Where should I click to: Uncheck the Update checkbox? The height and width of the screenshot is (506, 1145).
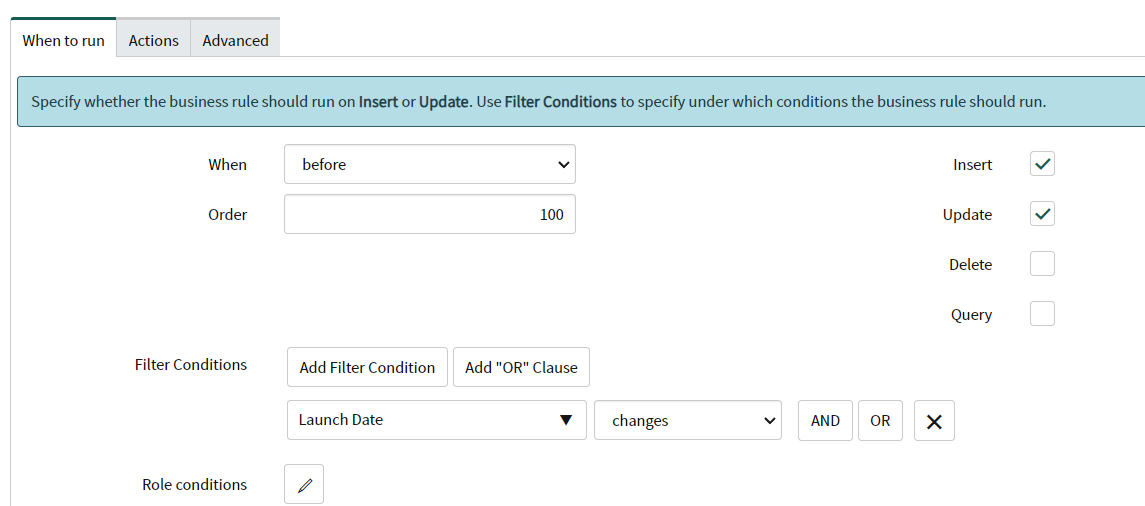point(1042,215)
